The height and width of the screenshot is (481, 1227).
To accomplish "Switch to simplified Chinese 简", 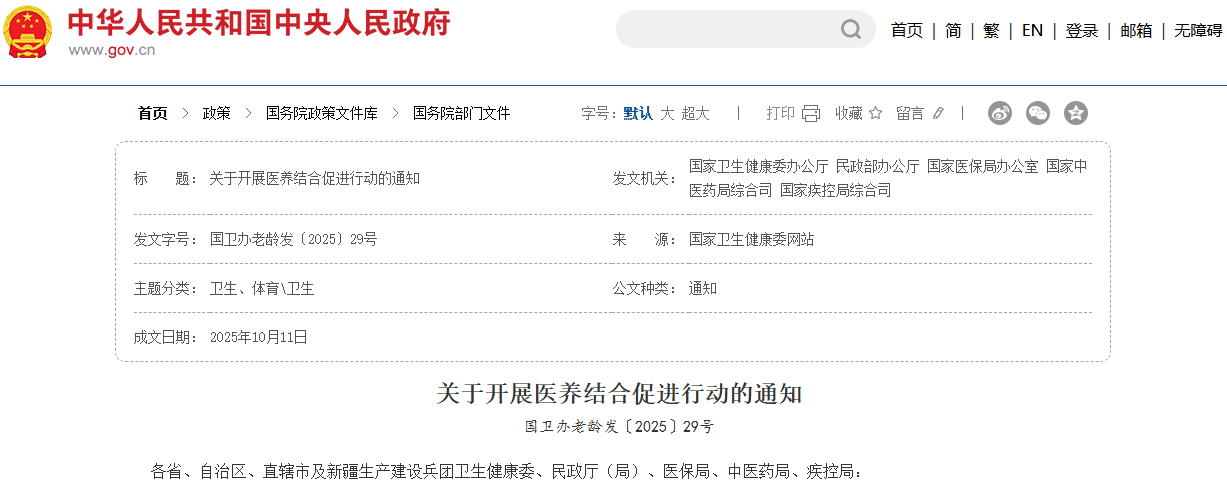I will coord(953,31).
